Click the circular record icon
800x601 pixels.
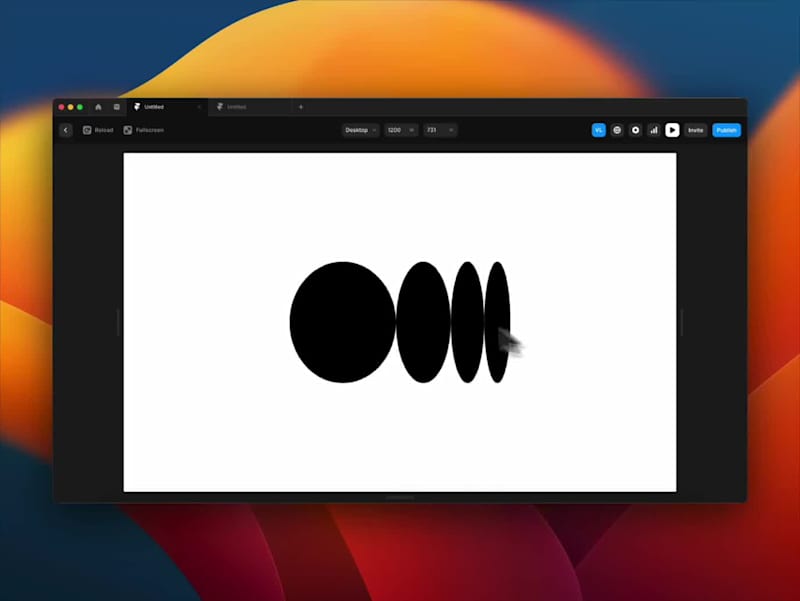[635, 130]
